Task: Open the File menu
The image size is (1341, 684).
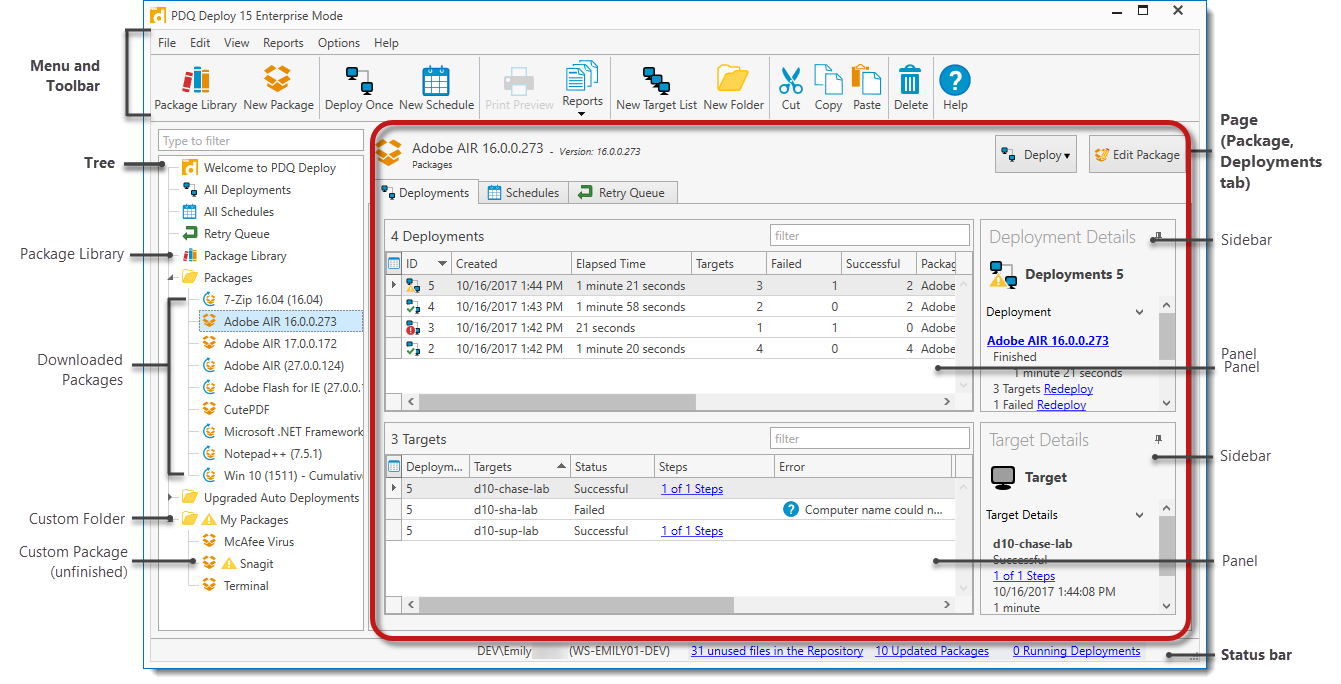Action: 167,43
